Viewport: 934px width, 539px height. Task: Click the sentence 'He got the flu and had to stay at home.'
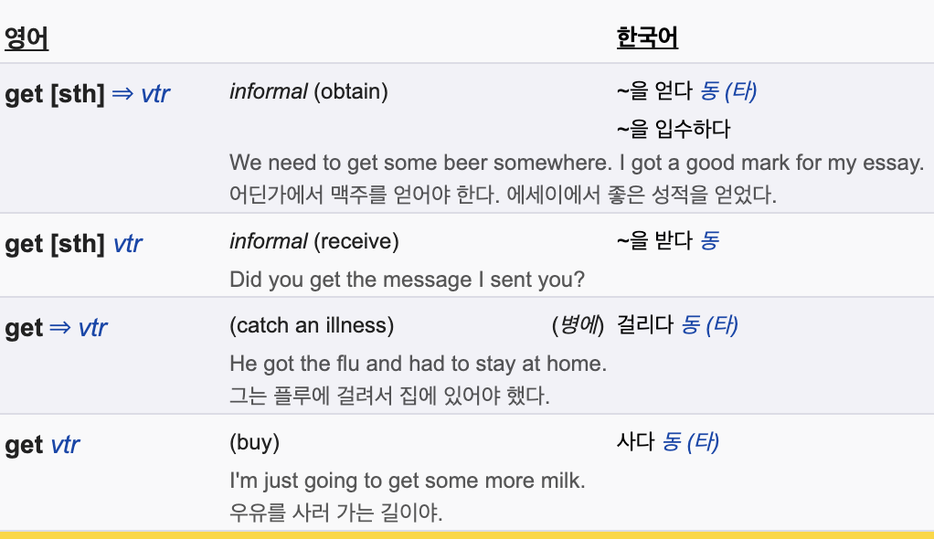[x=418, y=363]
